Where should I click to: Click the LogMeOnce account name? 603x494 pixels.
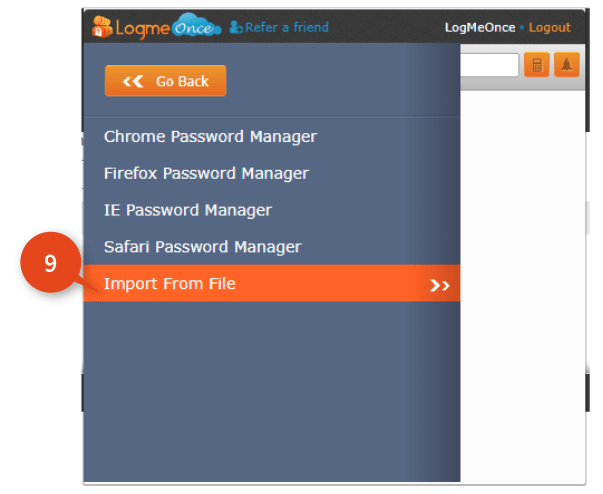coord(480,28)
